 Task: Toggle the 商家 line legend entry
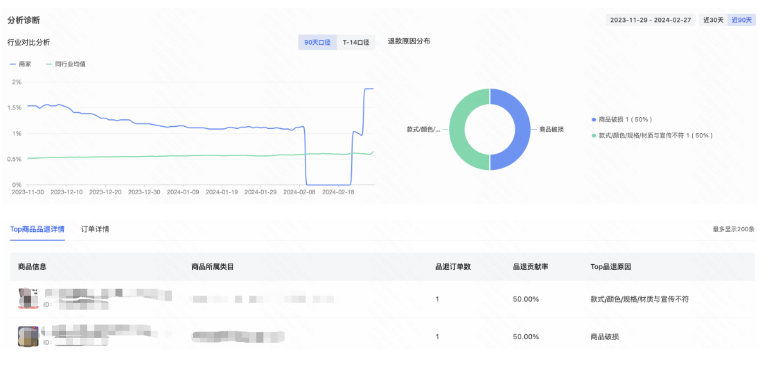pos(21,64)
